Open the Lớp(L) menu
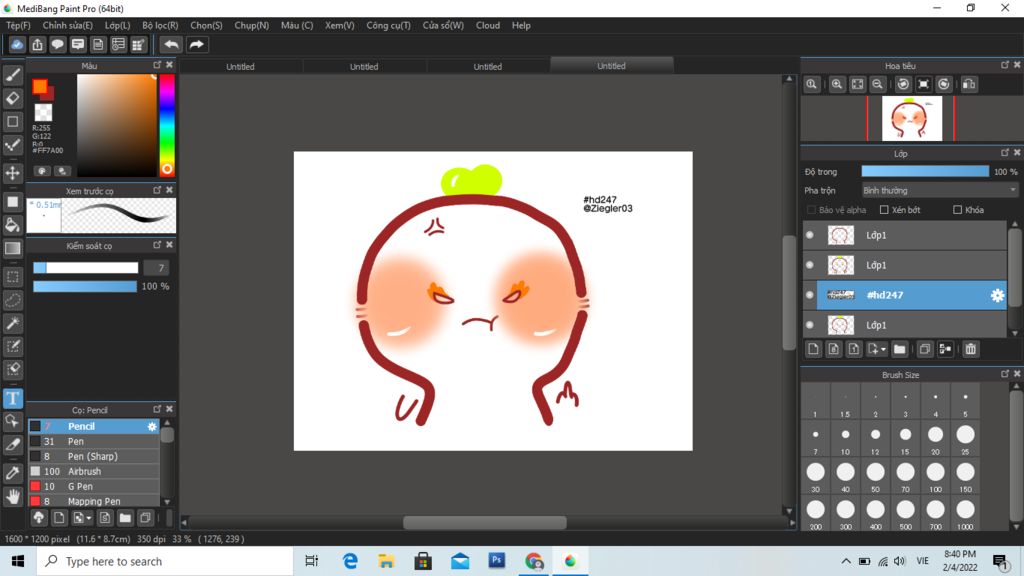Image resolution: width=1024 pixels, height=576 pixels. point(118,25)
